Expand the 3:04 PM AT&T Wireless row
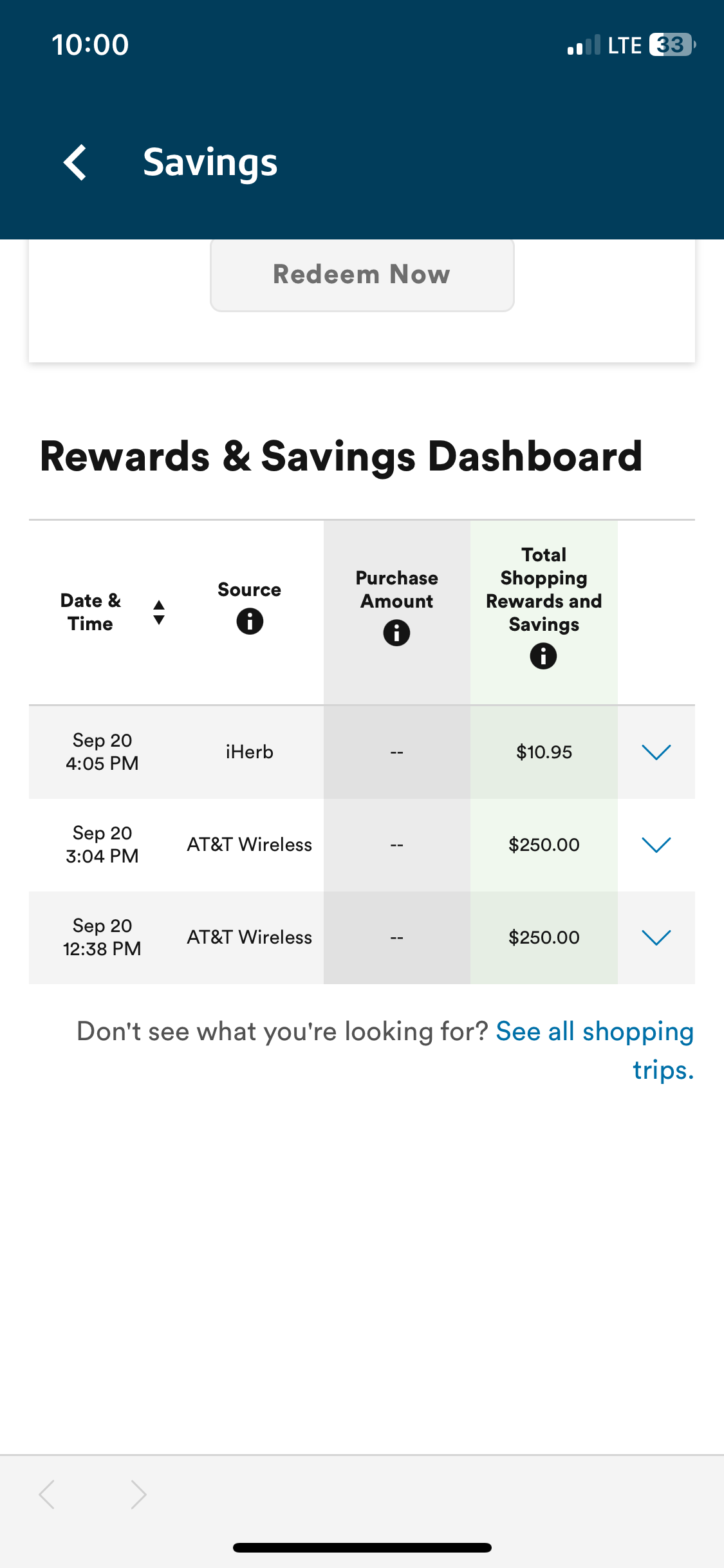This screenshot has width=724, height=1568. [656, 845]
